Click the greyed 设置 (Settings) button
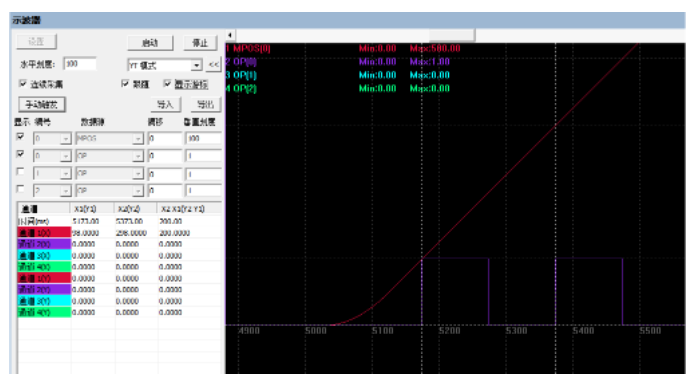The height and width of the screenshot is (385, 695). (x=36, y=41)
